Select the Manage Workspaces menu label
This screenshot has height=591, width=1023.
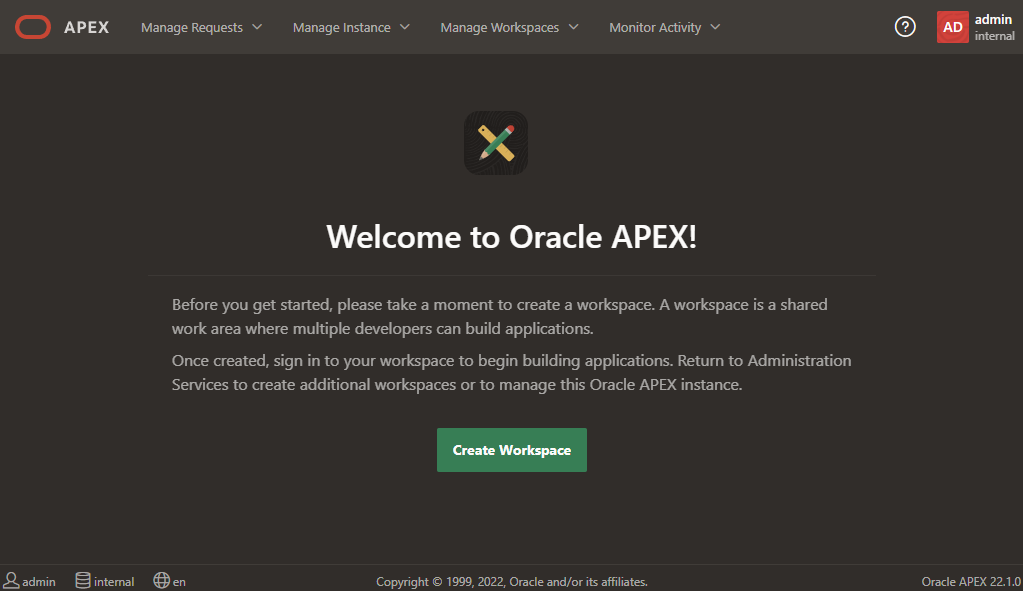[499, 27]
